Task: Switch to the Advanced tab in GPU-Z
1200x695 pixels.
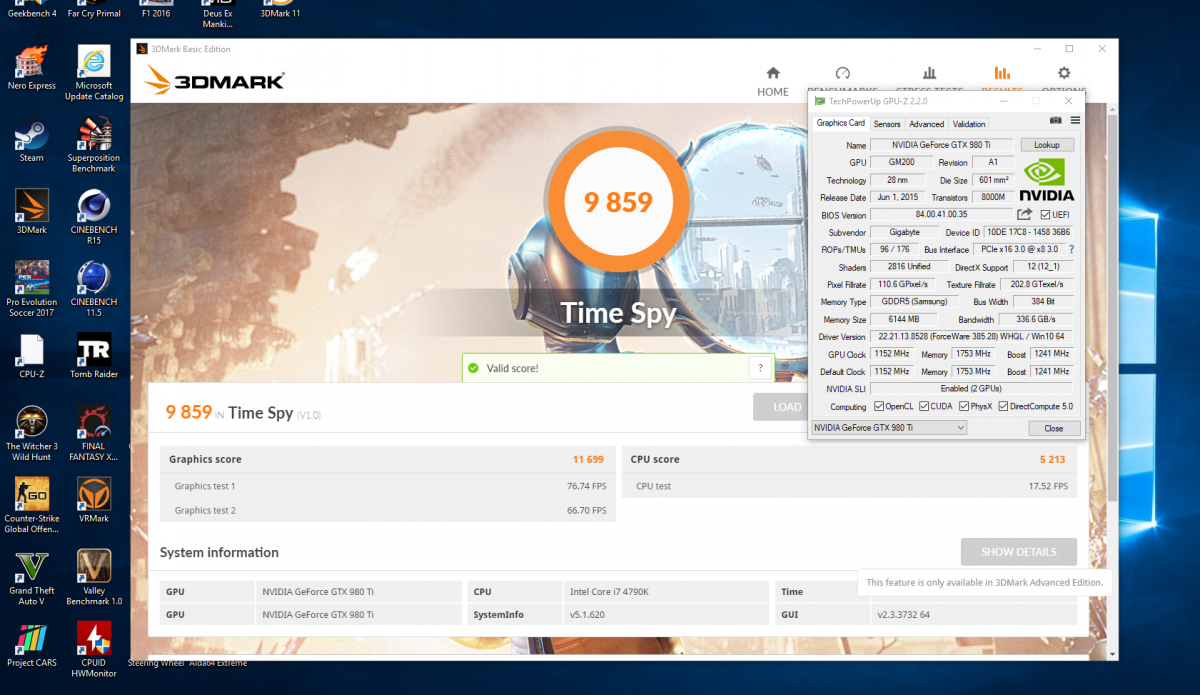Action: (x=926, y=124)
